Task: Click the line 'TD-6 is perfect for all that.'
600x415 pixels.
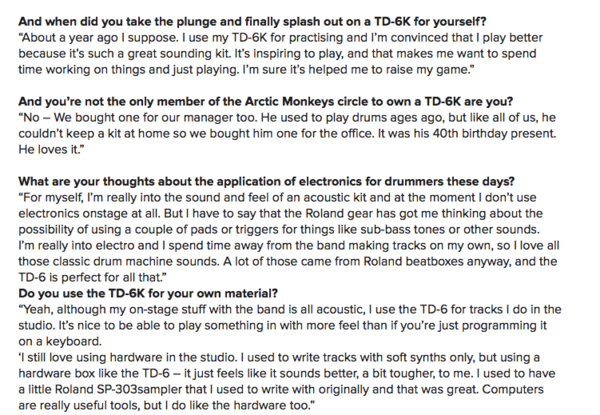Action: coord(92,277)
